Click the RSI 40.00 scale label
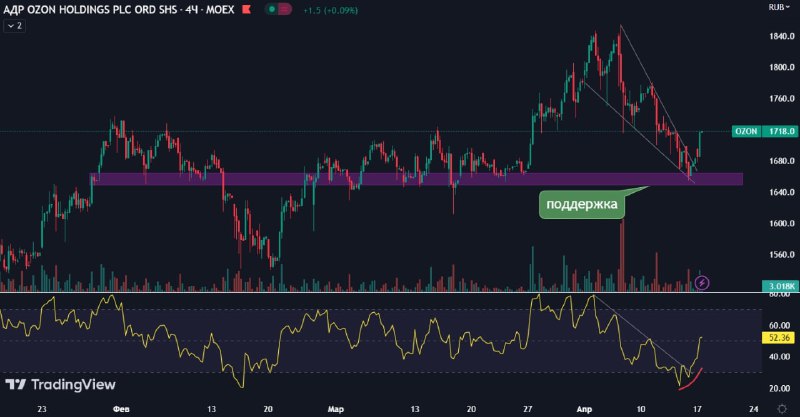 point(779,357)
